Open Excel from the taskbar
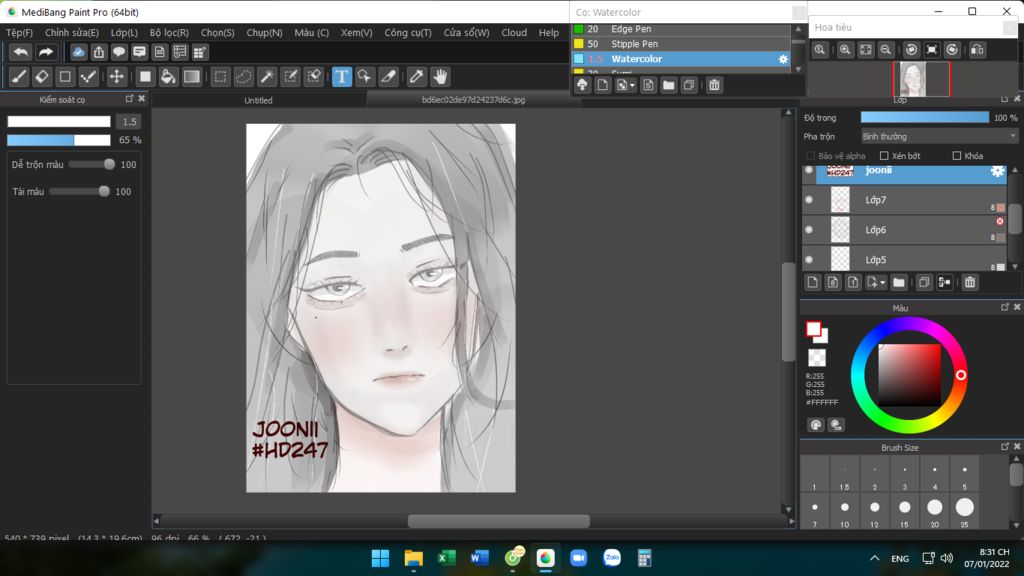The width and height of the screenshot is (1024, 576). [447, 558]
